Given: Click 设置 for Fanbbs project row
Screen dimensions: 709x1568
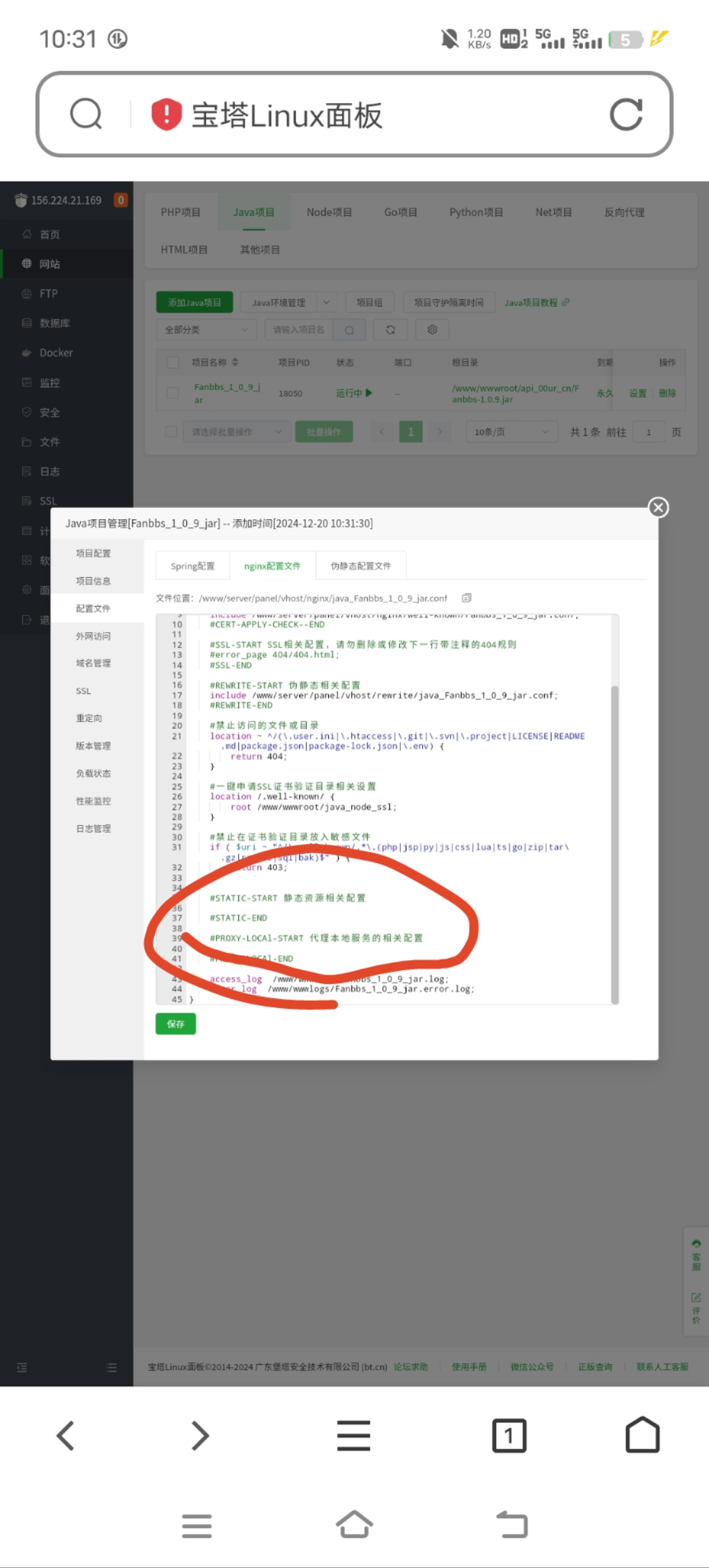Looking at the screenshot, I should (637, 393).
